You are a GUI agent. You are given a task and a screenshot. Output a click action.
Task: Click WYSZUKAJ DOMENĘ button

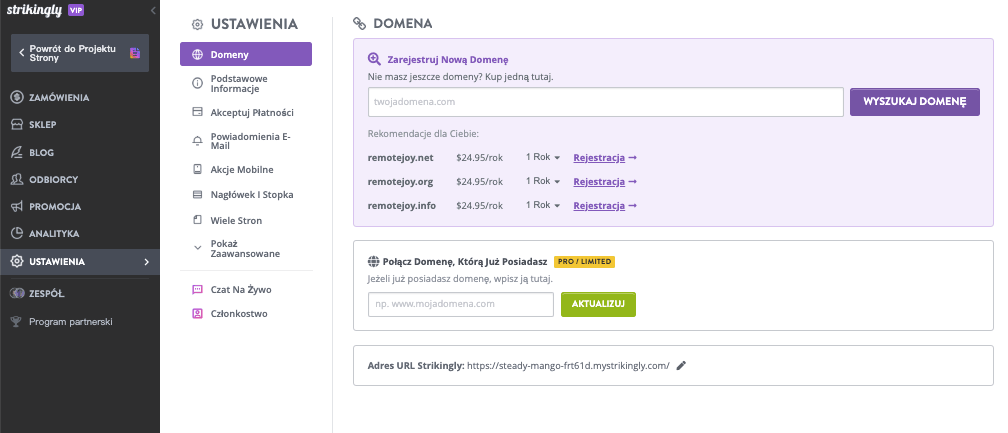coord(915,102)
